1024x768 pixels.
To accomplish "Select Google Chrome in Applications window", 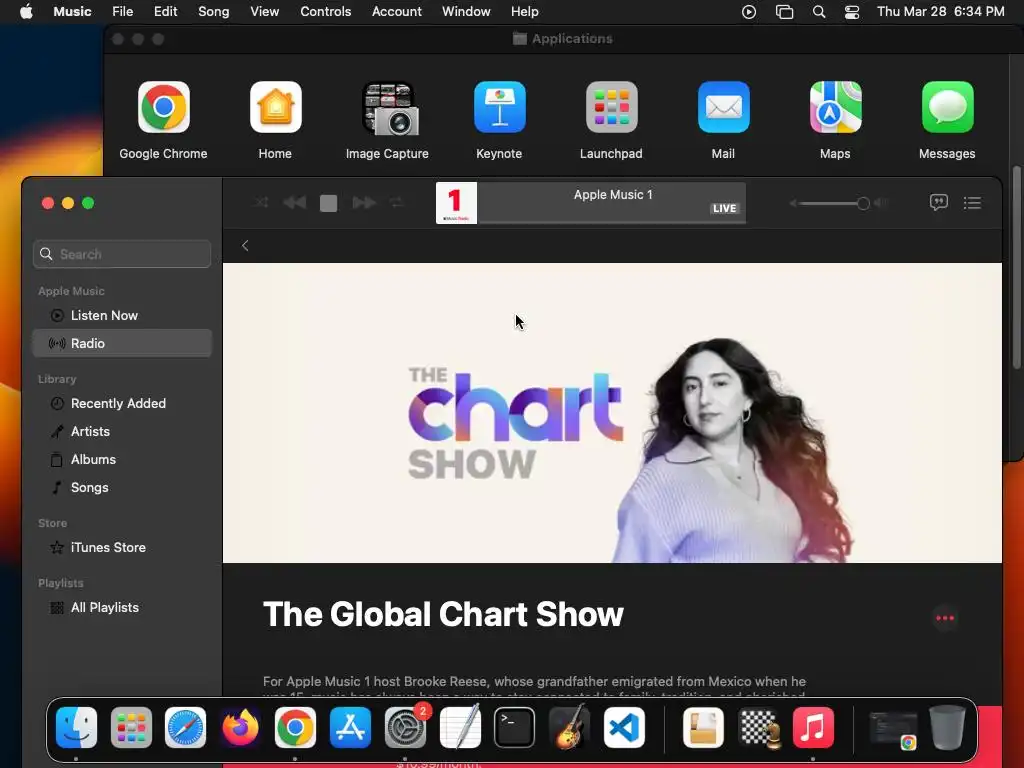I will [163, 107].
